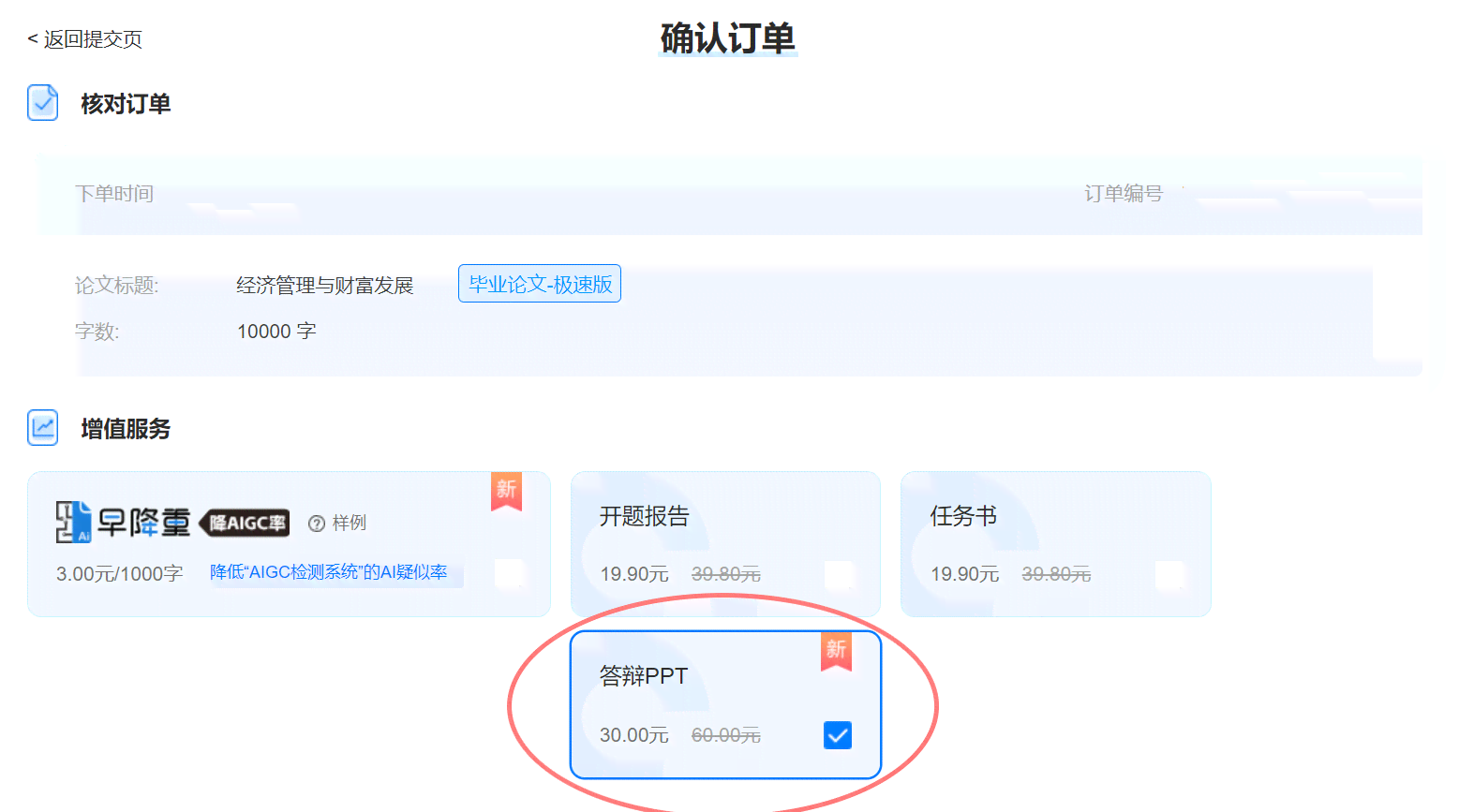Viewport: 1474px width, 812px height.
Task: Go back via 返回提交页 link
Action: [x=84, y=39]
